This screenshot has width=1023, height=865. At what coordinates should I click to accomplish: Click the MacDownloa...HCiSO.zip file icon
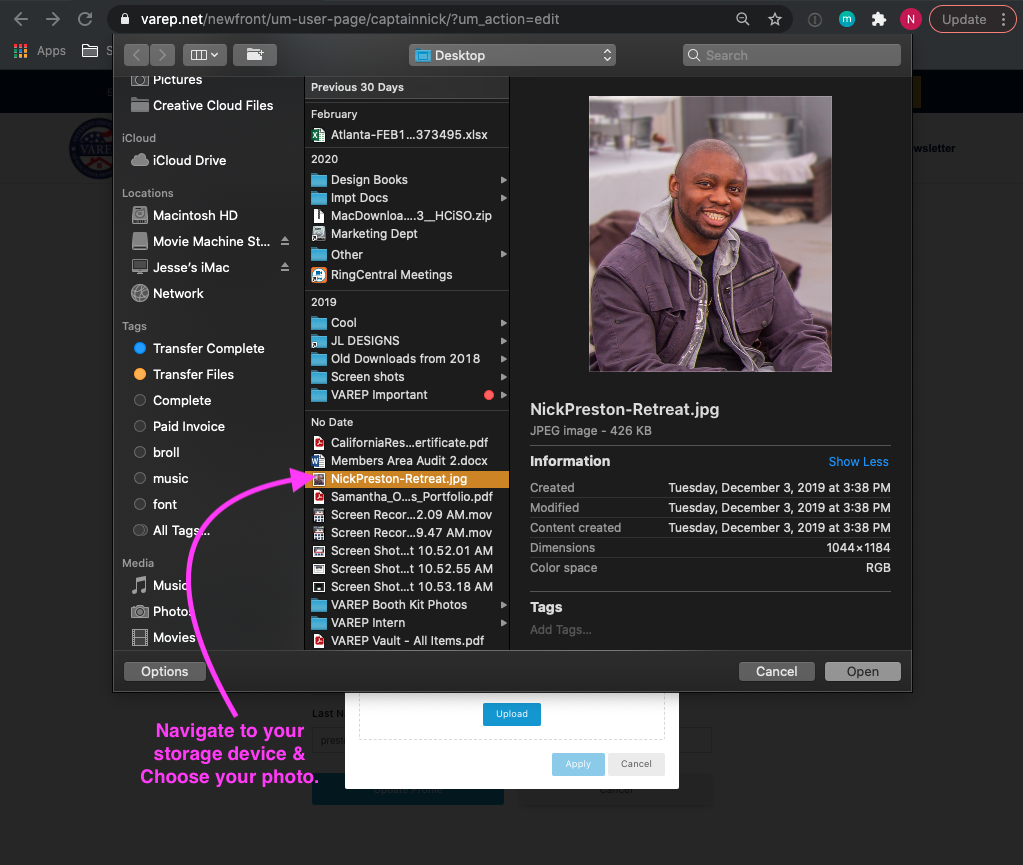(x=318, y=216)
